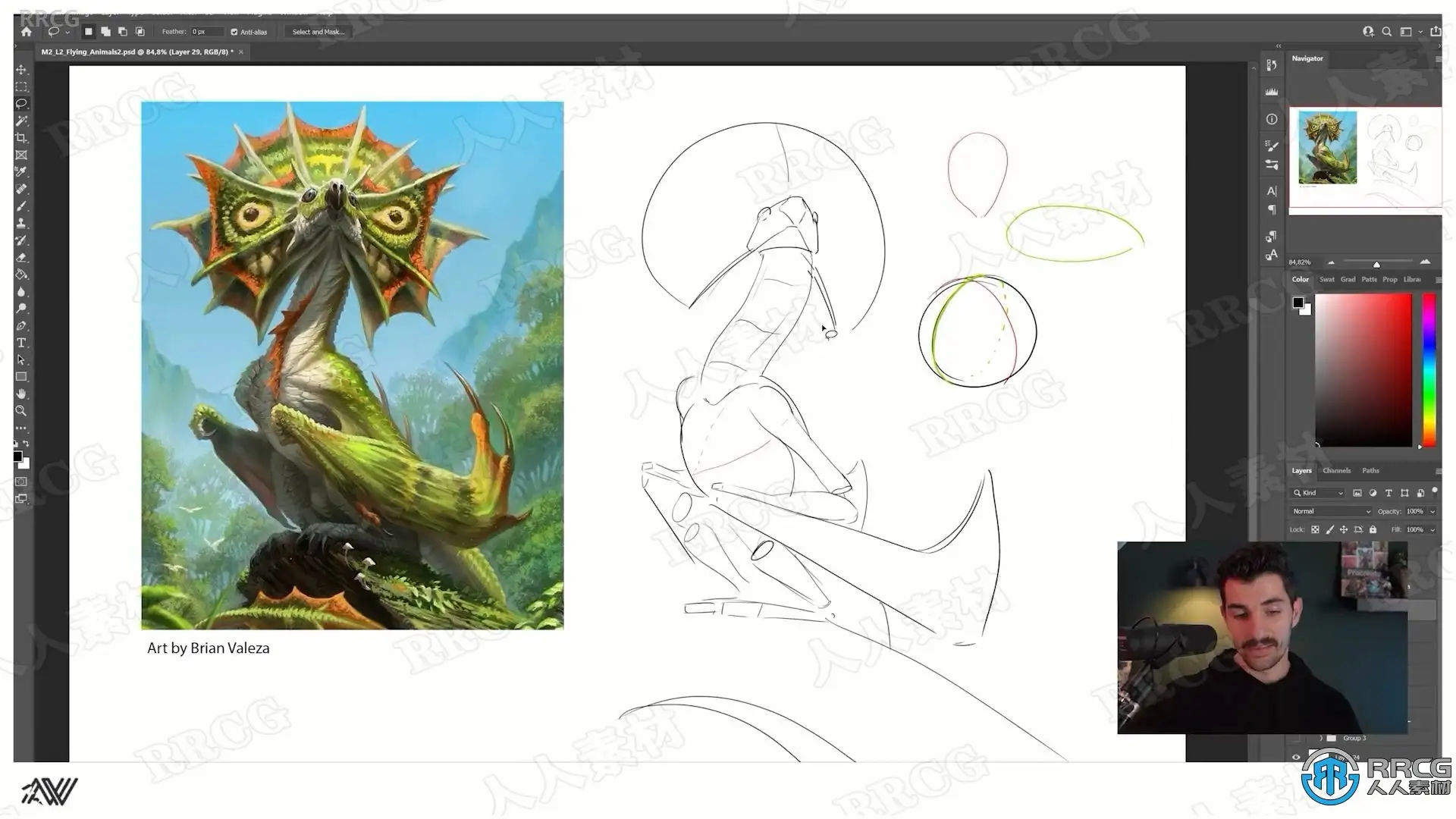This screenshot has width=1456, height=819.
Task: Select the Hand tool
Action: 21,394
